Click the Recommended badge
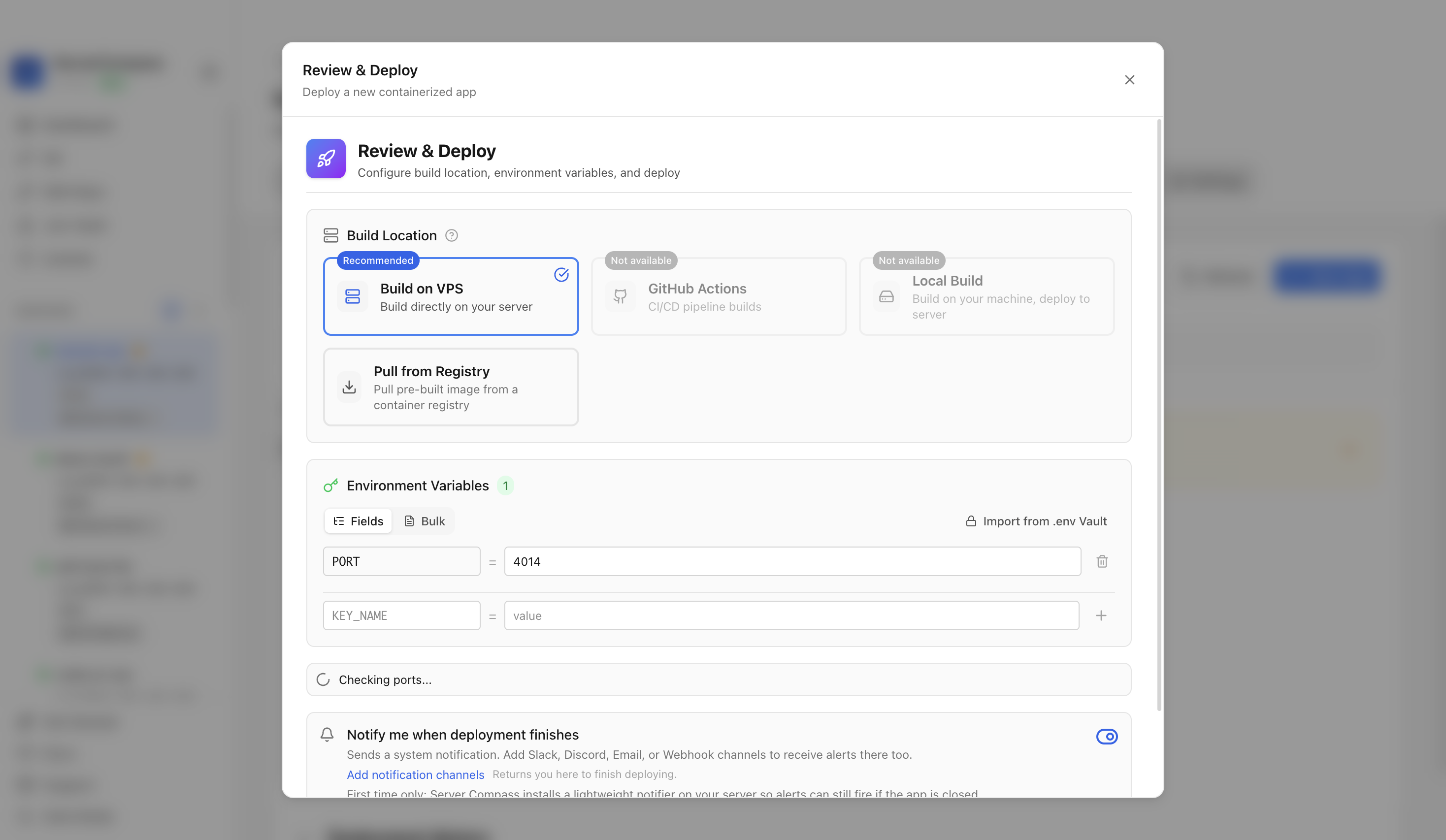The height and width of the screenshot is (840, 1446). tap(378, 260)
